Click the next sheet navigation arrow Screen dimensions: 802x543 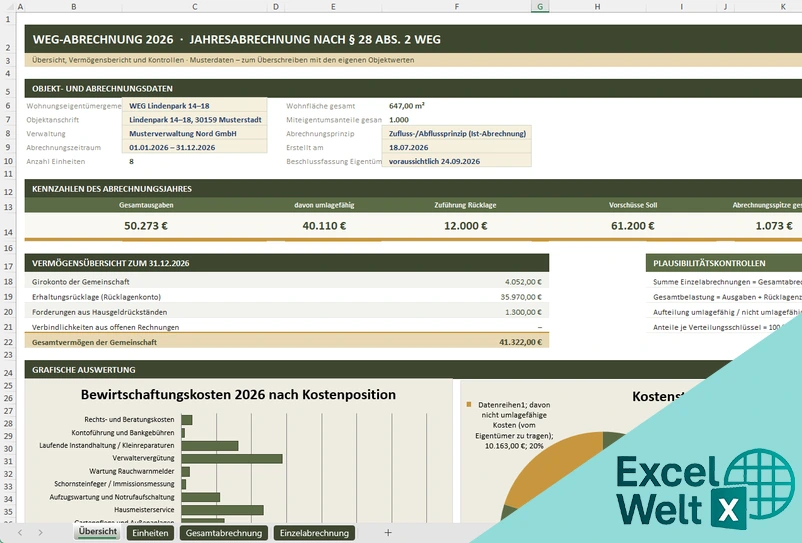pos(40,533)
